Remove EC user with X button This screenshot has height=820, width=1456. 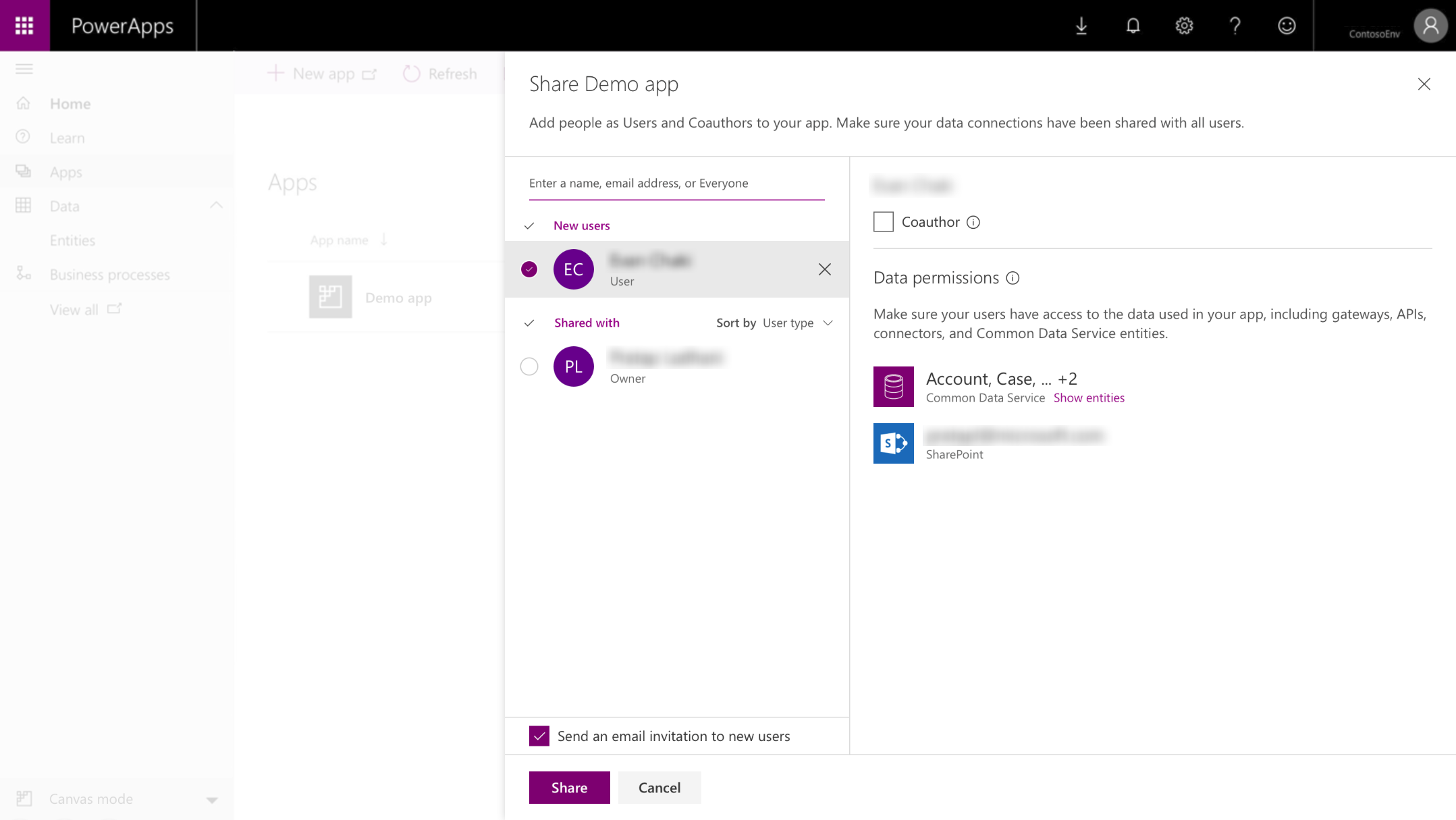825,269
